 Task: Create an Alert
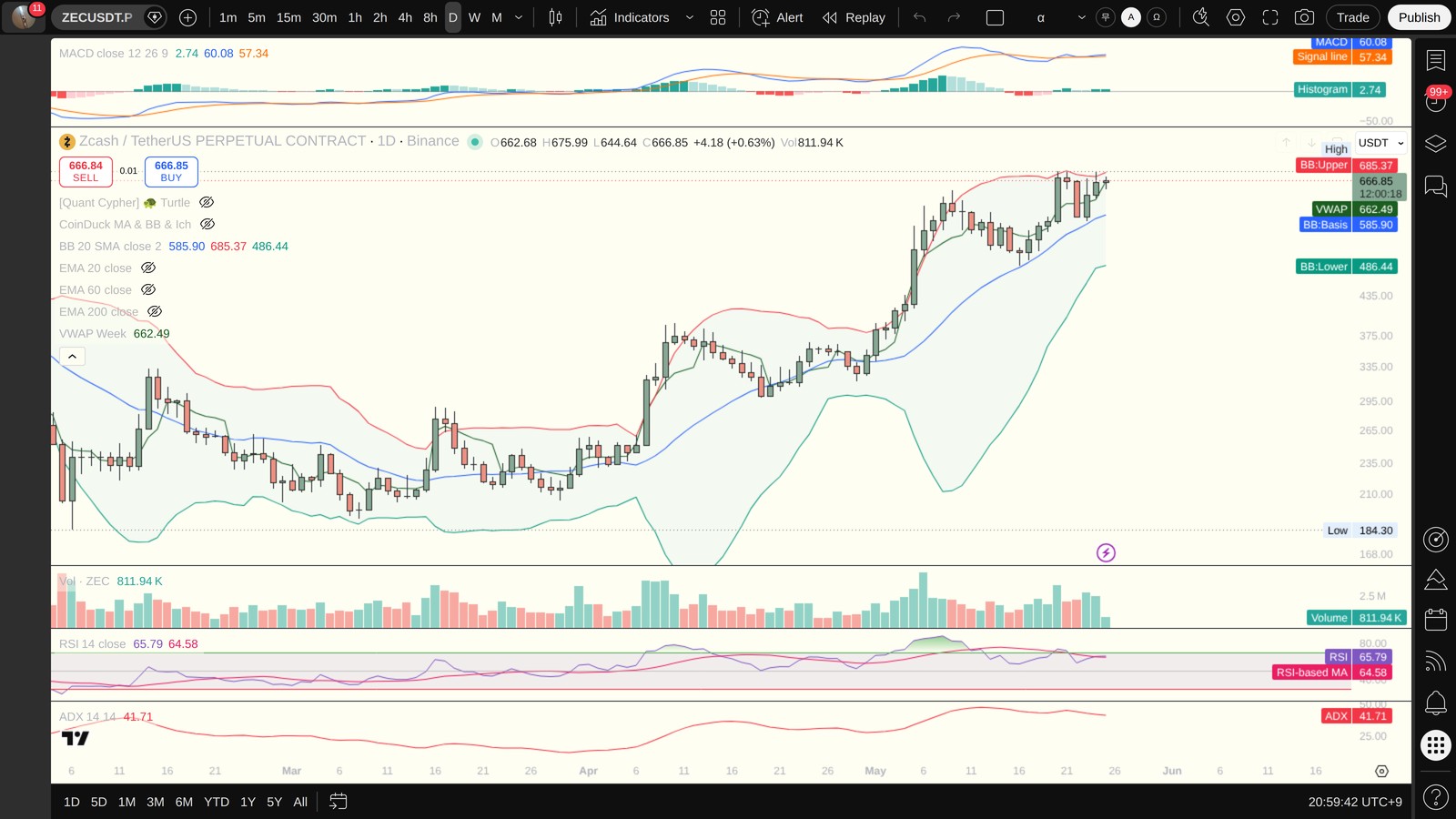click(777, 17)
